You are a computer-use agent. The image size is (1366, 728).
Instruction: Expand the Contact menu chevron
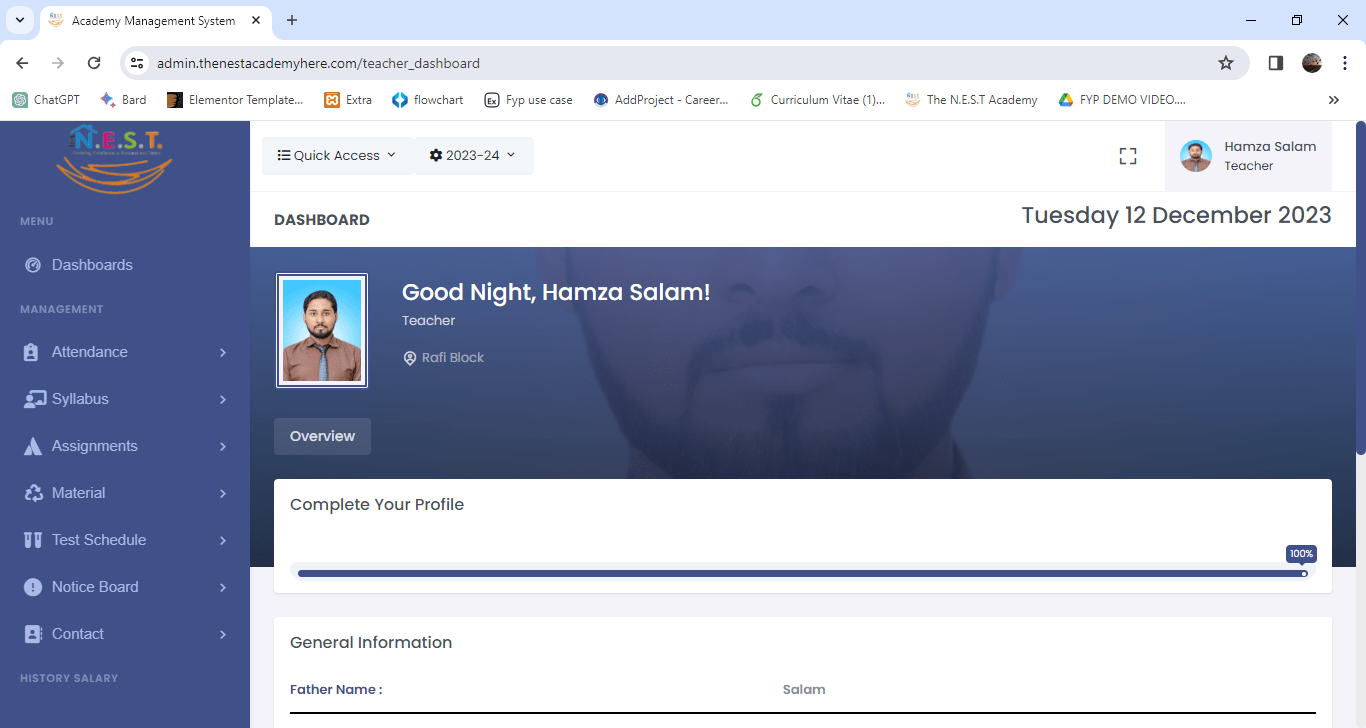point(222,634)
